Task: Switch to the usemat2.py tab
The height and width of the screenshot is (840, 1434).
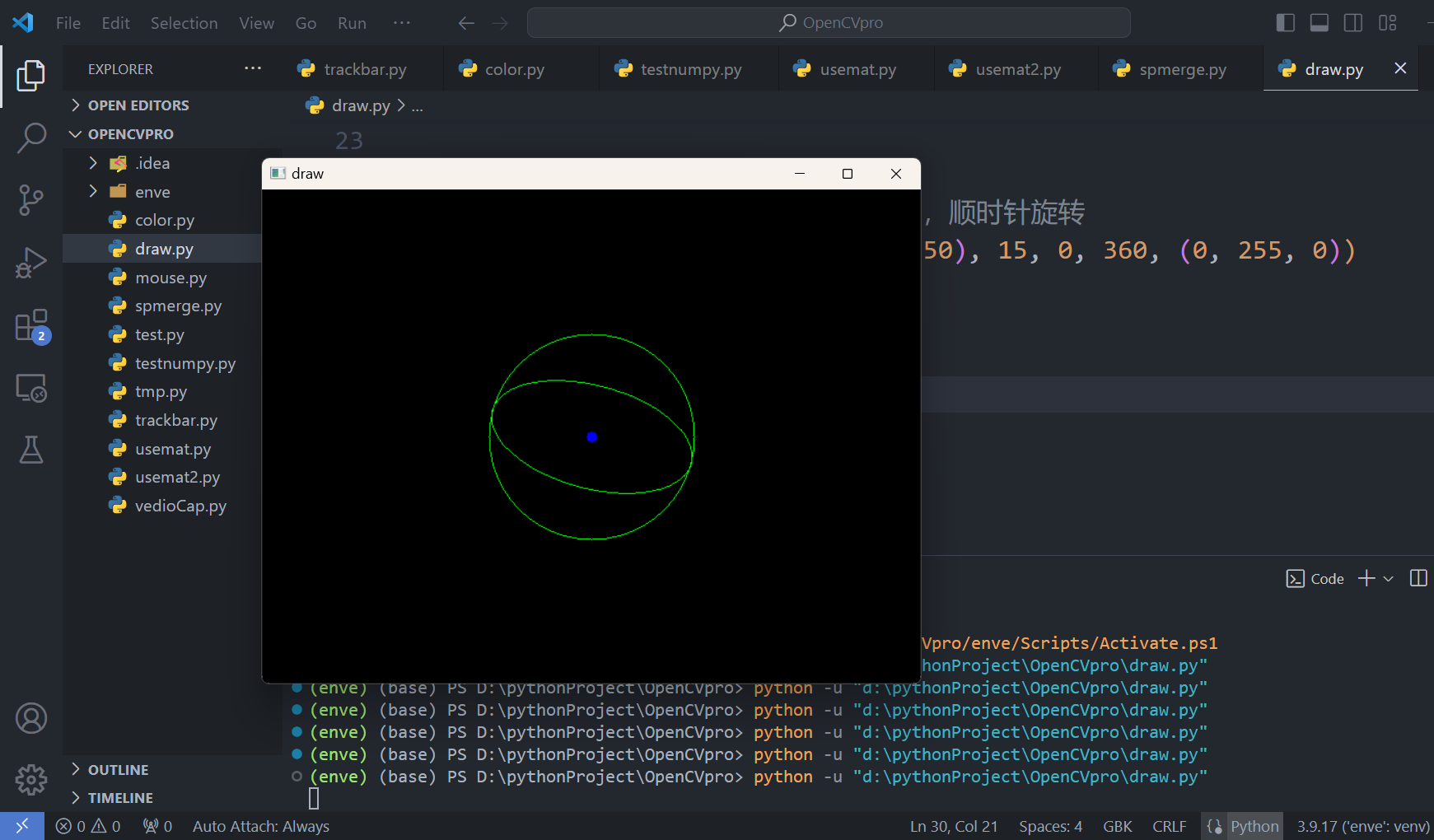Action: tap(1017, 69)
